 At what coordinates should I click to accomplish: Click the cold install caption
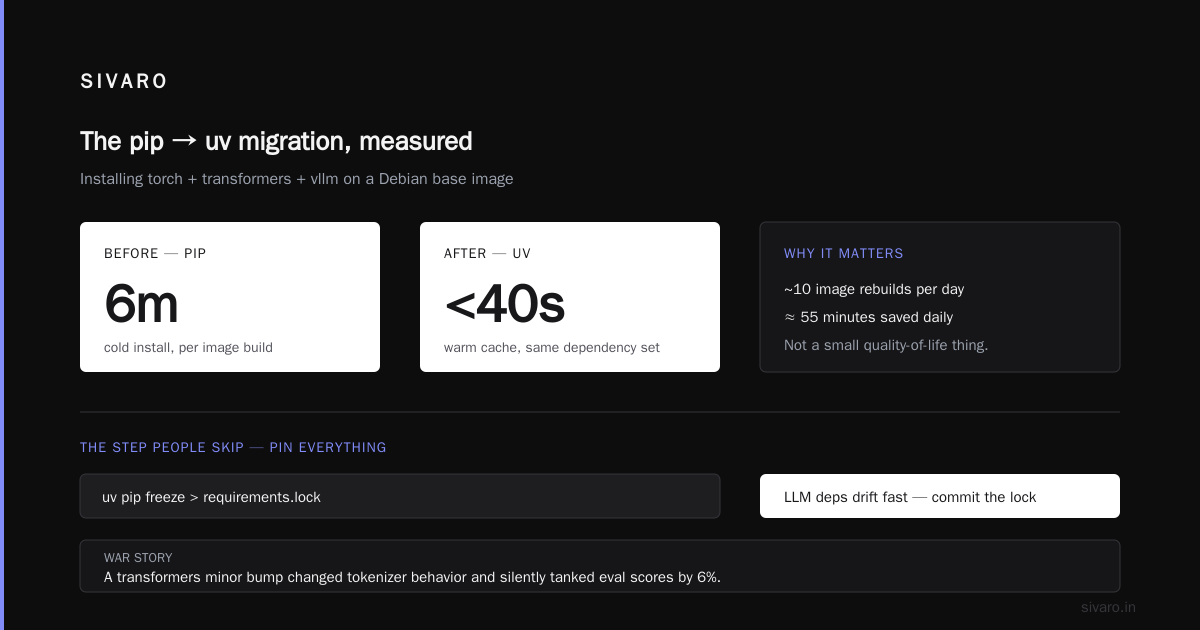tap(188, 348)
